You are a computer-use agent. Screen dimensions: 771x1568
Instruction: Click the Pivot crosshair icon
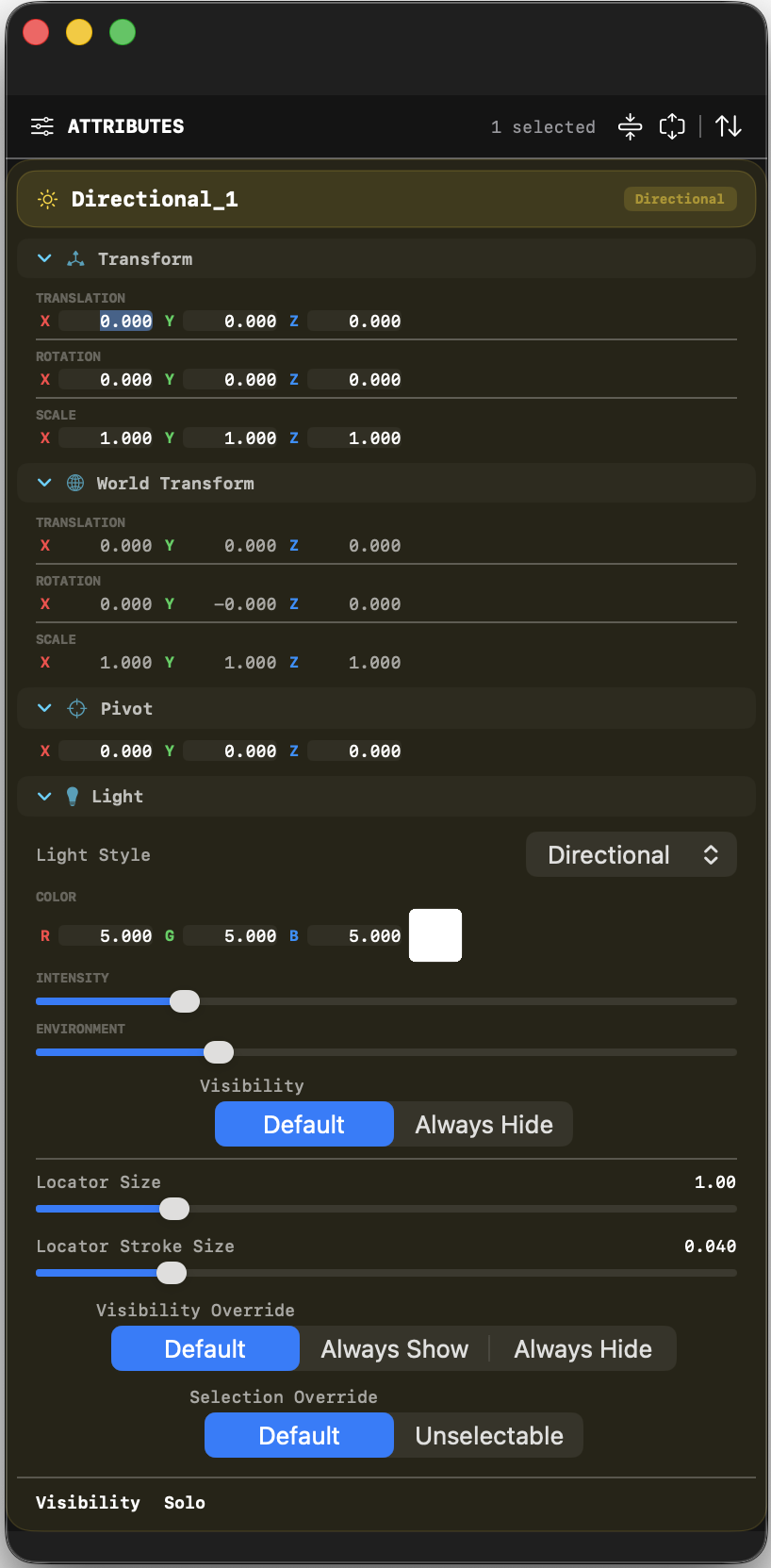(77, 708)
